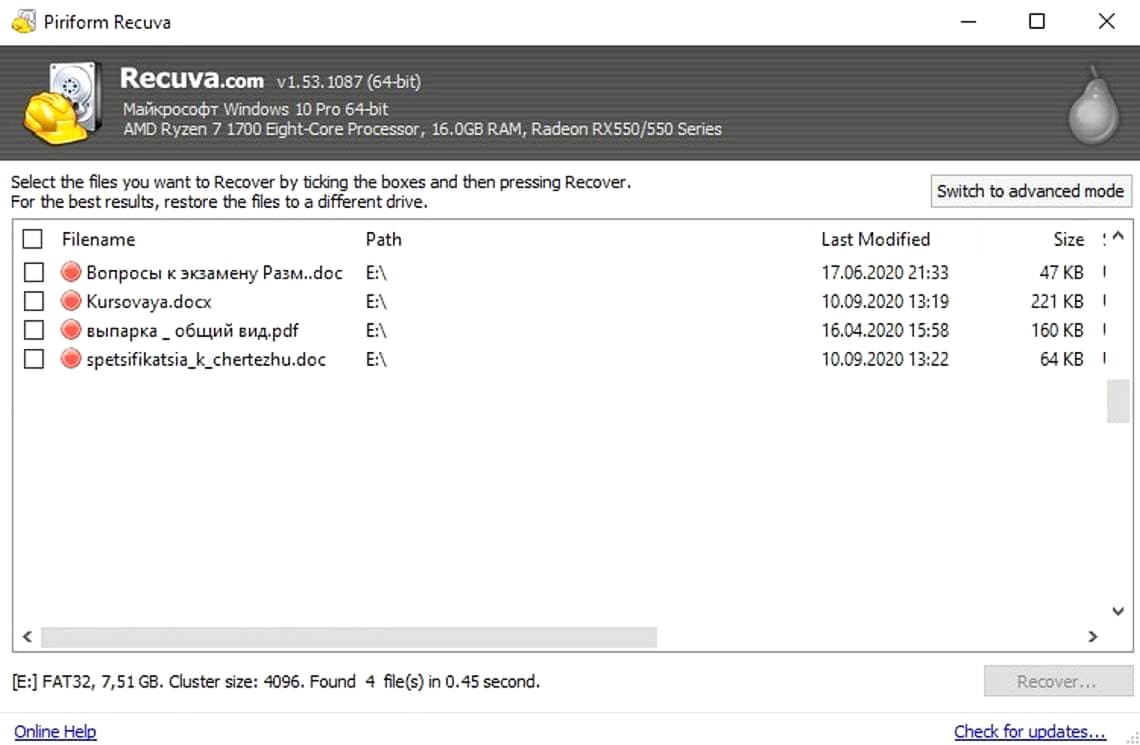The width and height of the screenshot is (1140, 745).
Task: Tick the checkbox for Kursovaya.docx
Action: (x=34, y=301)
